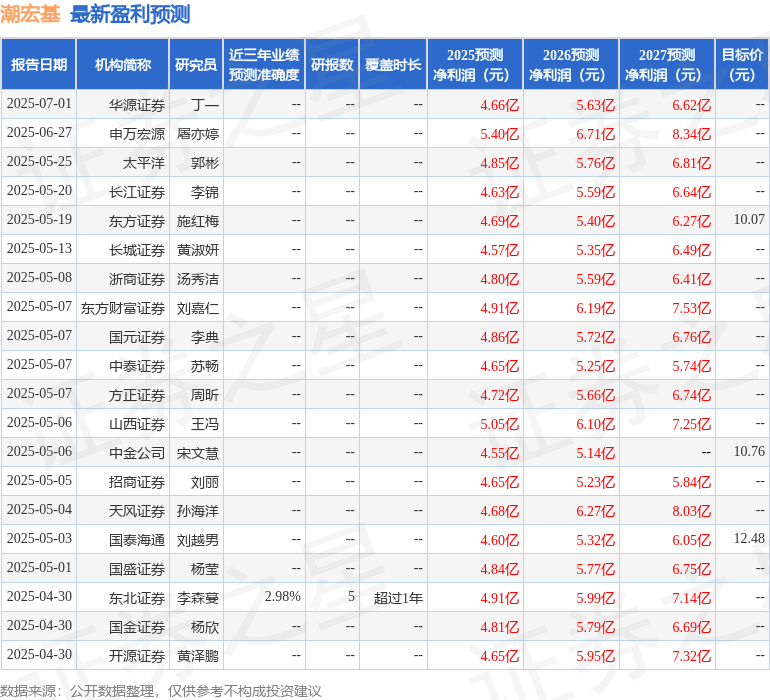
Task: Click the 覆盖时长 column header
Action: click(x=393, y=64)
